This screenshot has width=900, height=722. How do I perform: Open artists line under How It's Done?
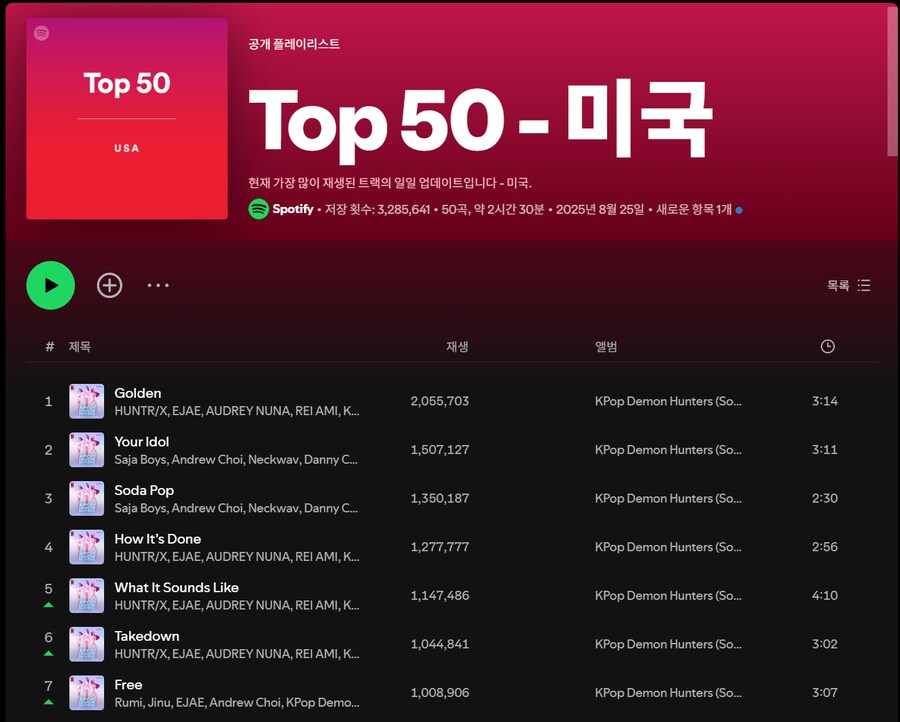(236, 557)
